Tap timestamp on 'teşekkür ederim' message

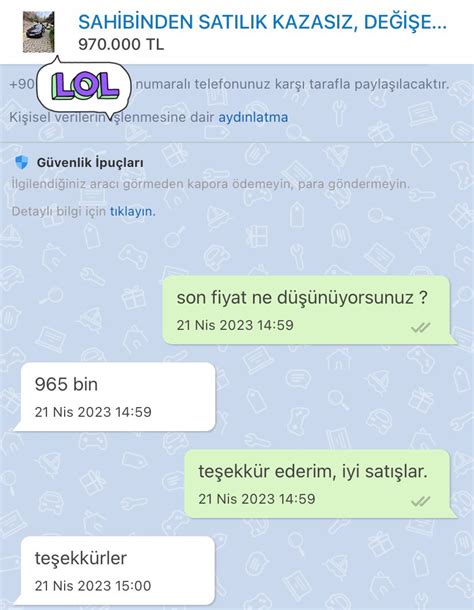point(257,499)
